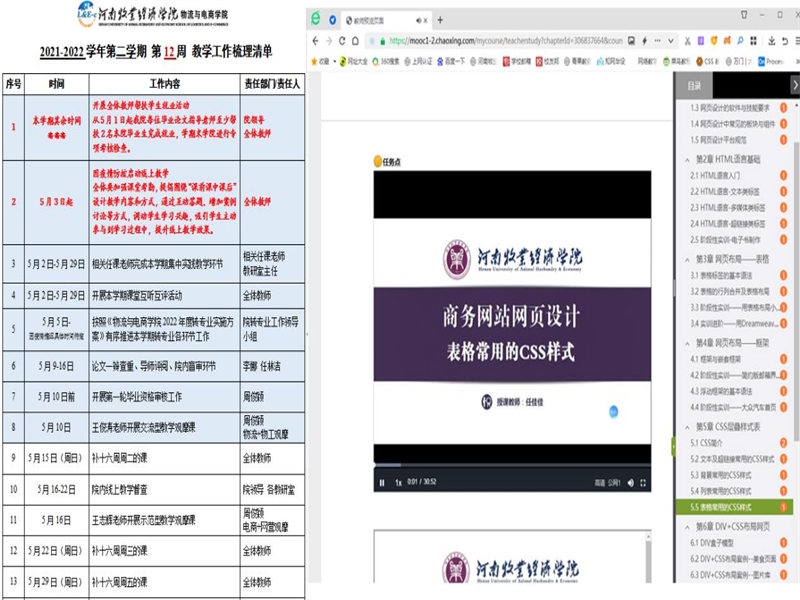
Task: Collapse the 第2章 HTML语言基础 chapter
Action: click(688, 159)
